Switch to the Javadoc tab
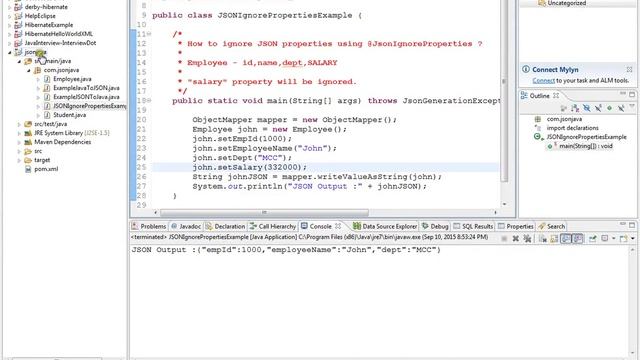 [x=186, y=226]
